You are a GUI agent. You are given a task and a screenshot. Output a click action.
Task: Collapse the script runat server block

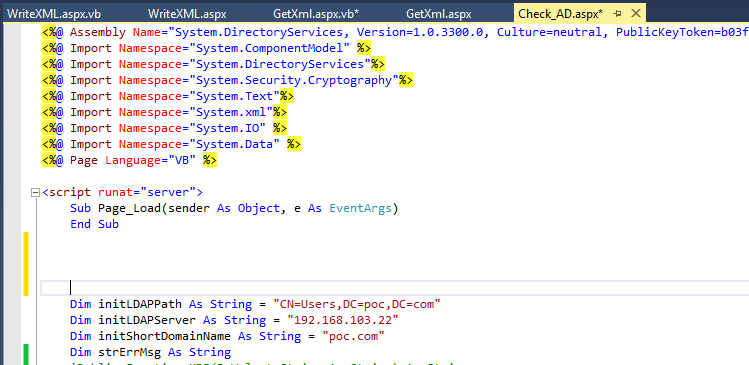[x=34, y=193]
